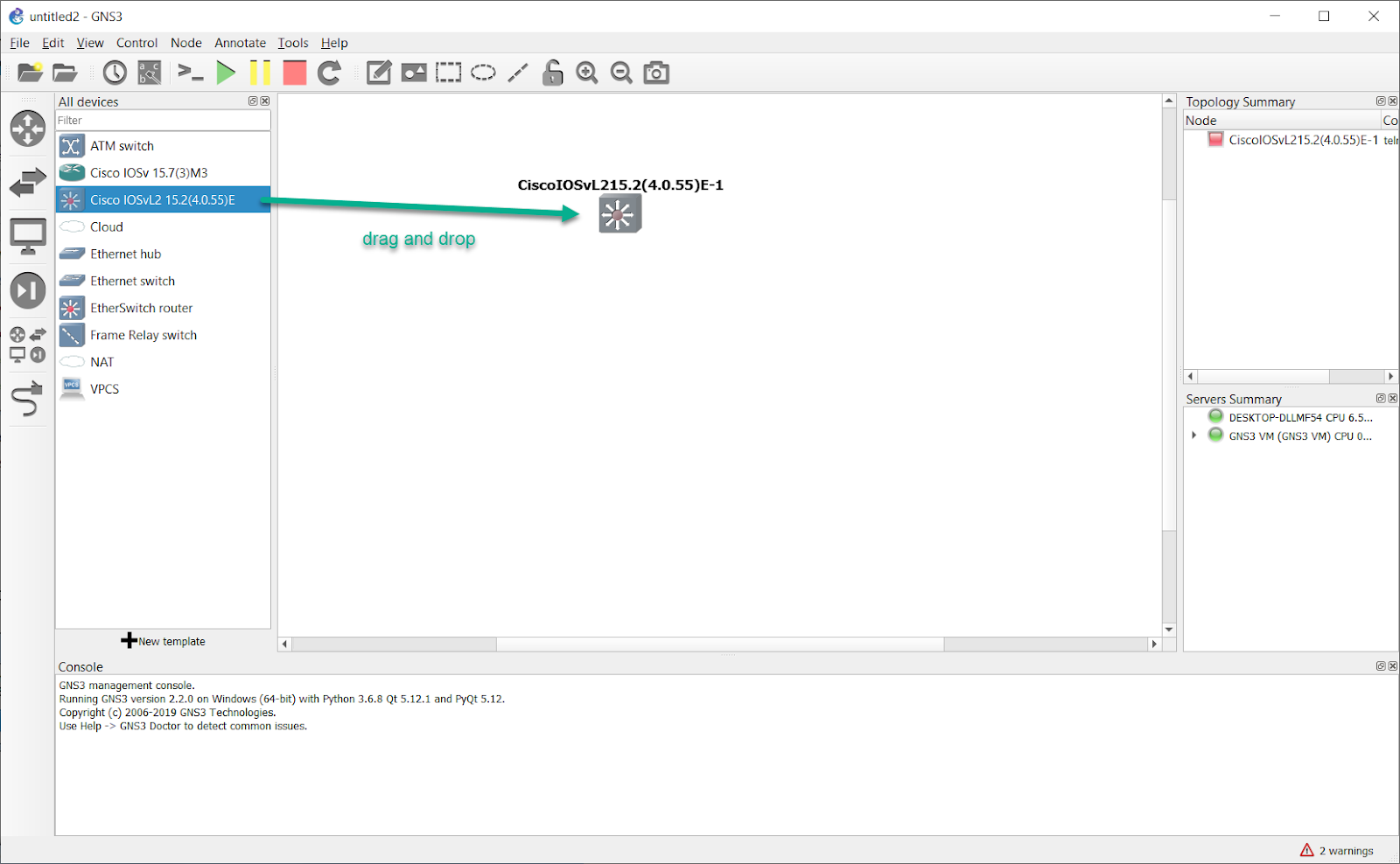Start all nodes with green play icon
Screen dimensions: 1400x864
[x=226, y=73]
